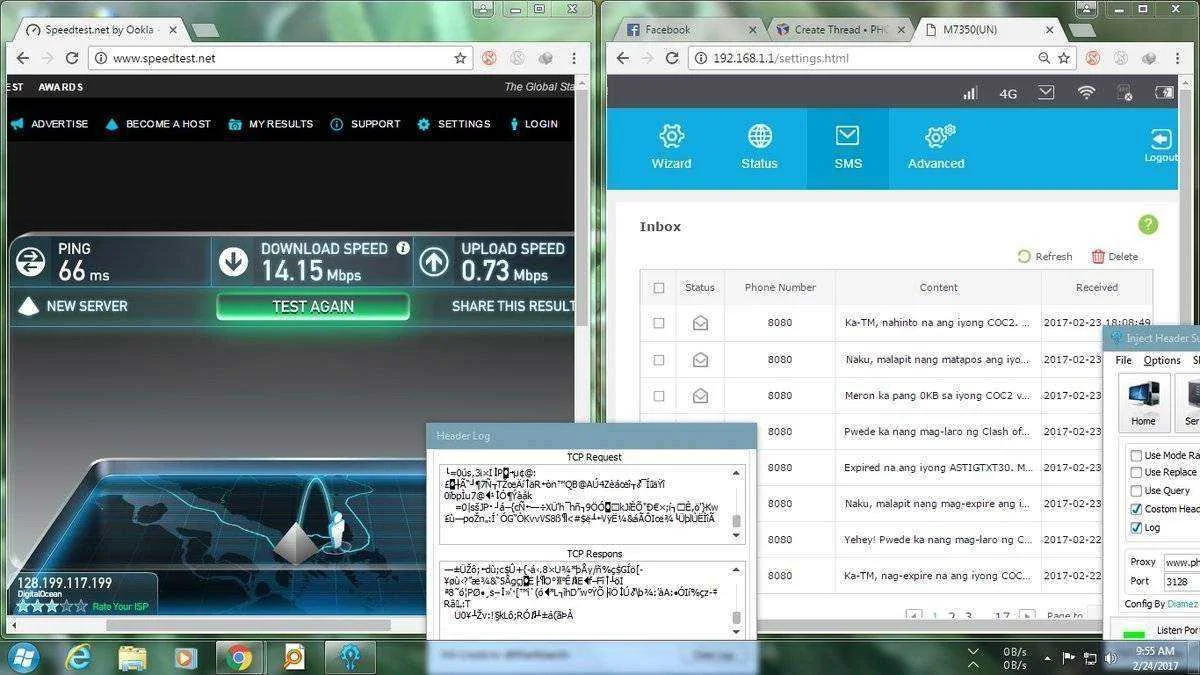Select checkbox for 'Ka-TM, nahinto na' message
This screenshot has width=1200, height=675.
coord(658,323)
